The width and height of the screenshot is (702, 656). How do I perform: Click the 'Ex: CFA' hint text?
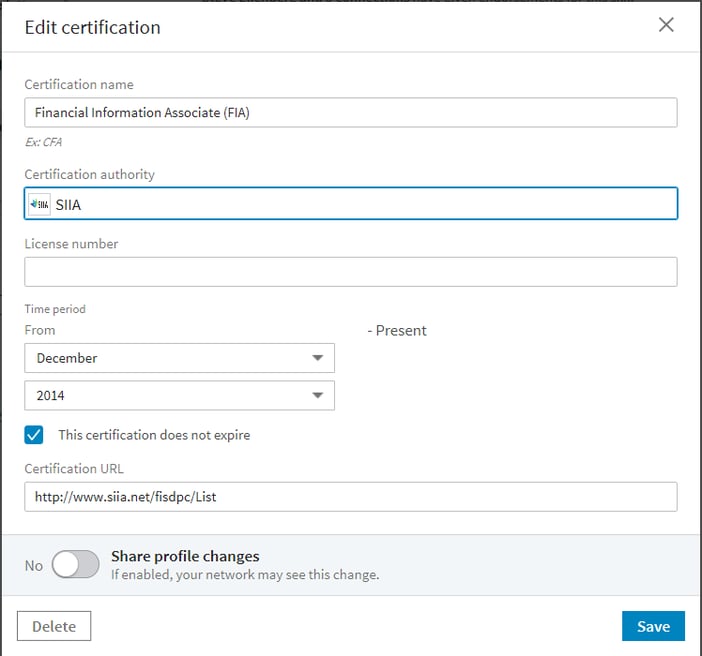pyautogui.click(x=43, y=142)
